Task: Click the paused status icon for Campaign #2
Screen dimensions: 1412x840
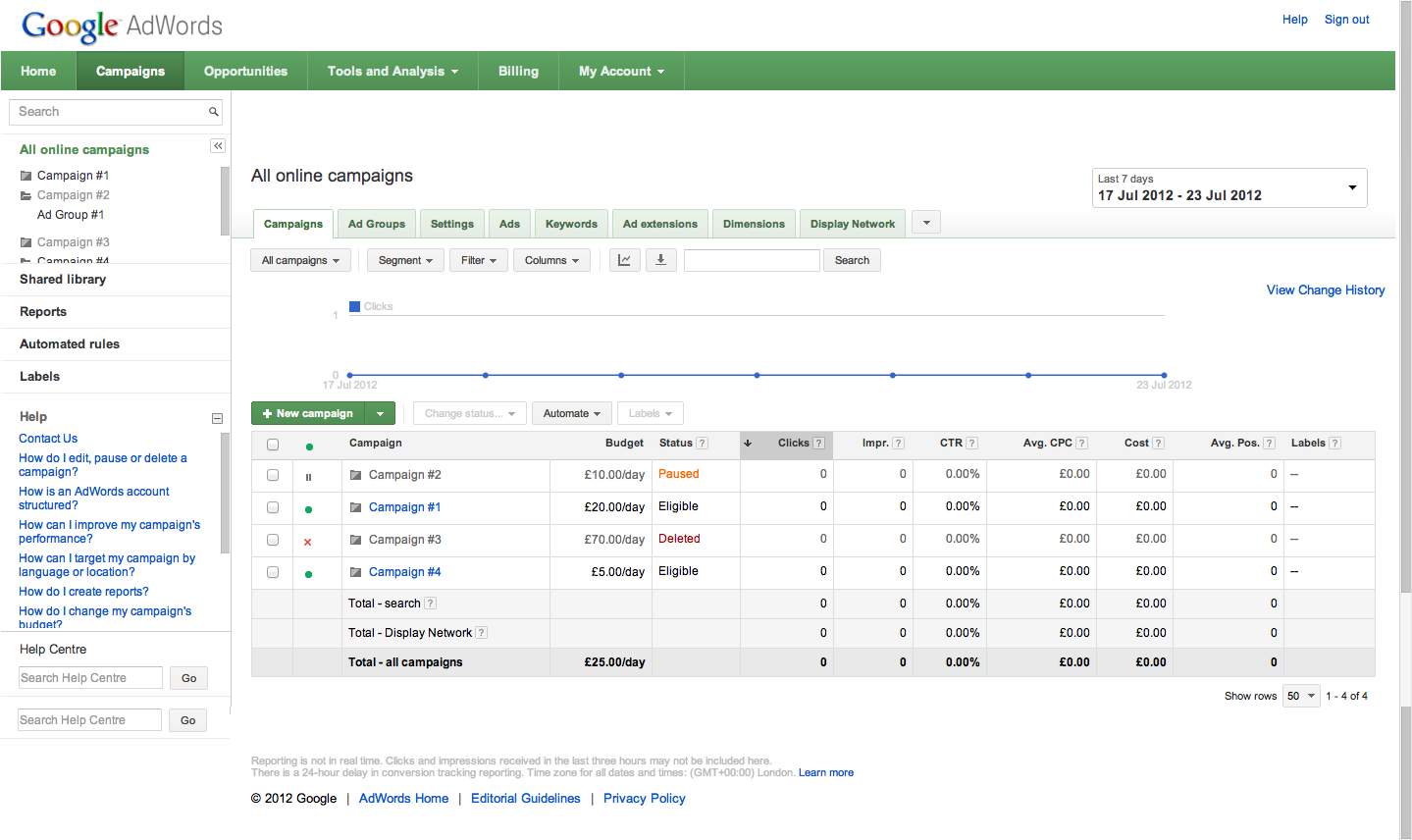Action: (308, 477)
